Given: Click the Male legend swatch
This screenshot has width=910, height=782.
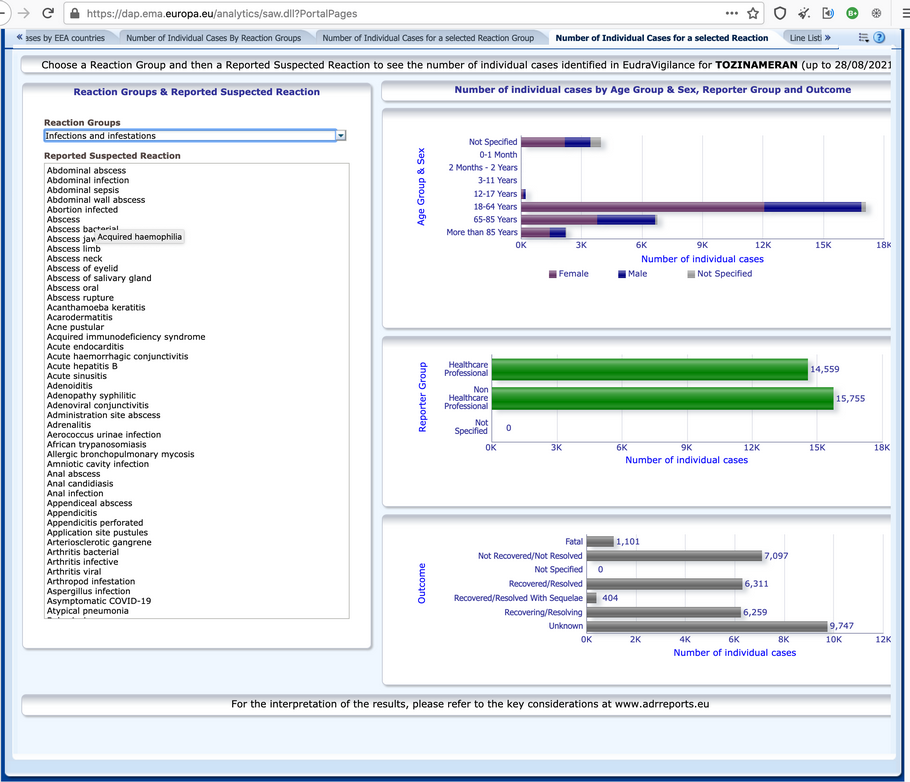Looking at the screenshot, I should tap(622, 274).
